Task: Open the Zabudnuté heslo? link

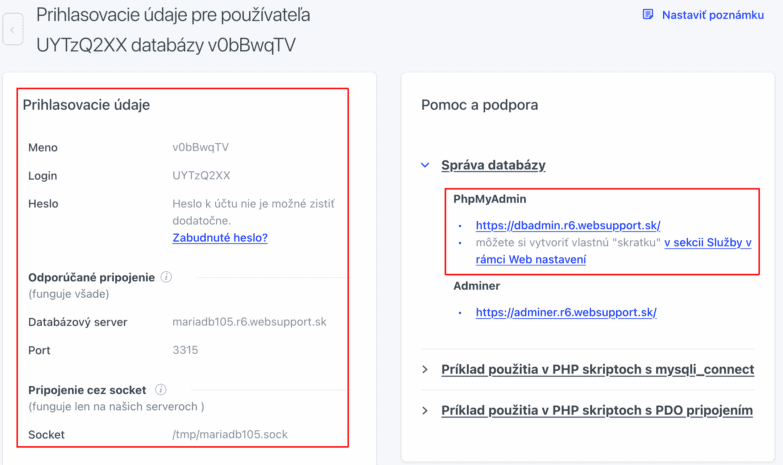Action: [220, 238]
